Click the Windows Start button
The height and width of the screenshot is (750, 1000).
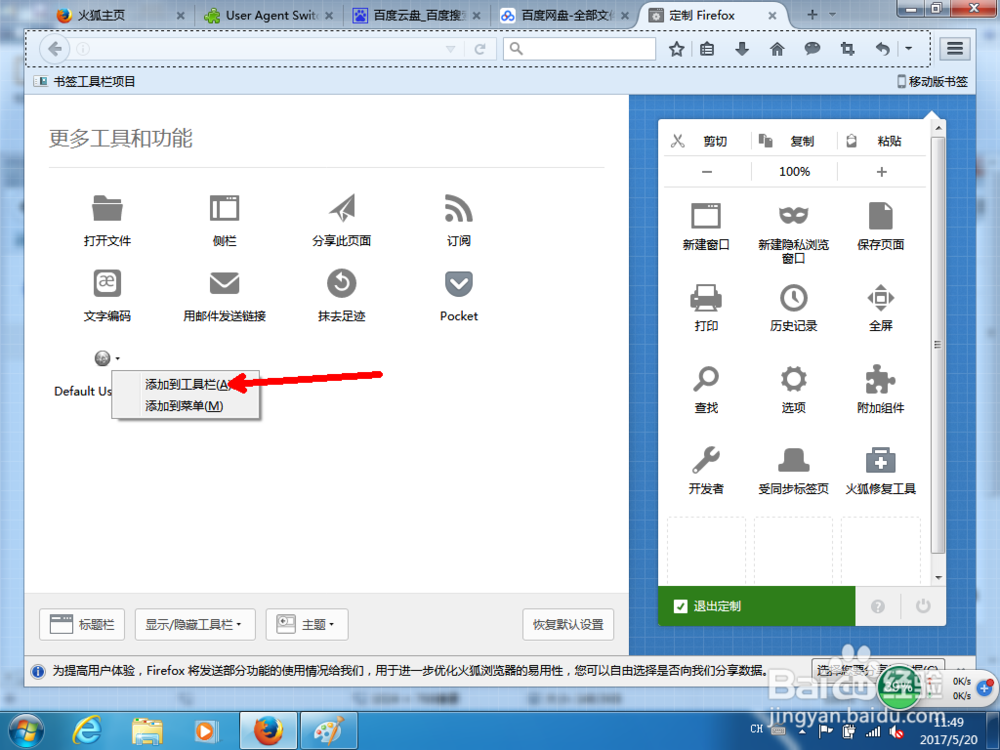(x=26, y=731)
